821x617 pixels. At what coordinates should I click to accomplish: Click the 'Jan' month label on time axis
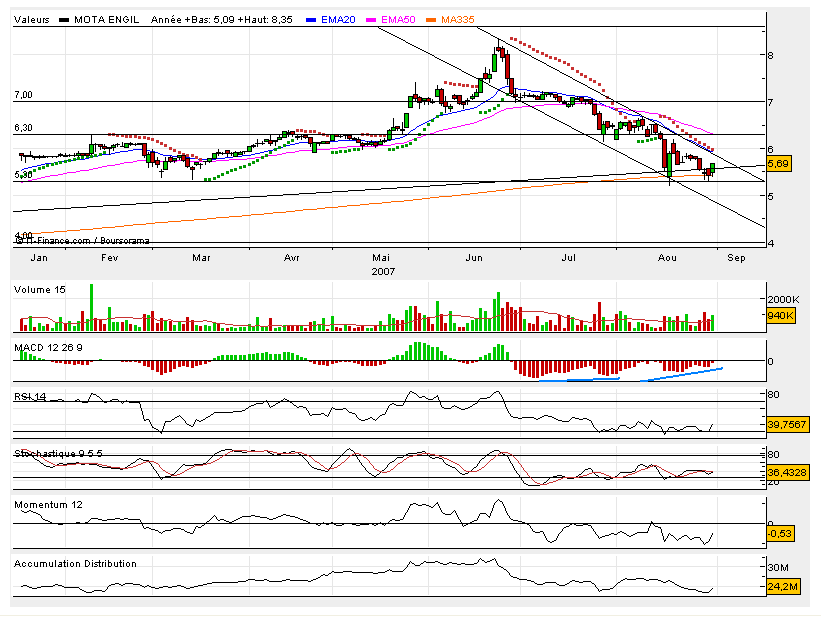pyautogui.click(x=39, y=258)
